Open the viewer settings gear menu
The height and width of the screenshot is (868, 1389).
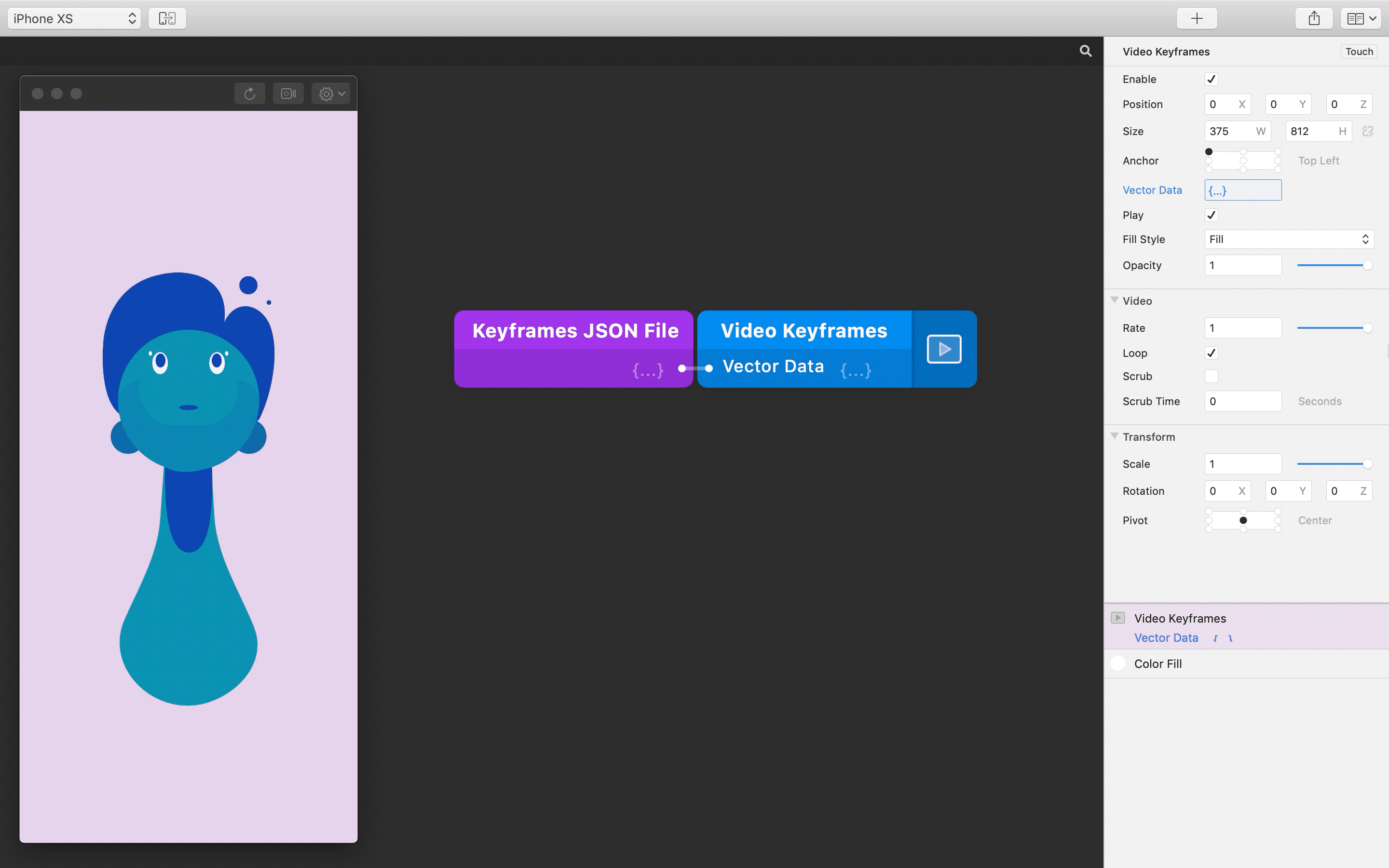330,94
